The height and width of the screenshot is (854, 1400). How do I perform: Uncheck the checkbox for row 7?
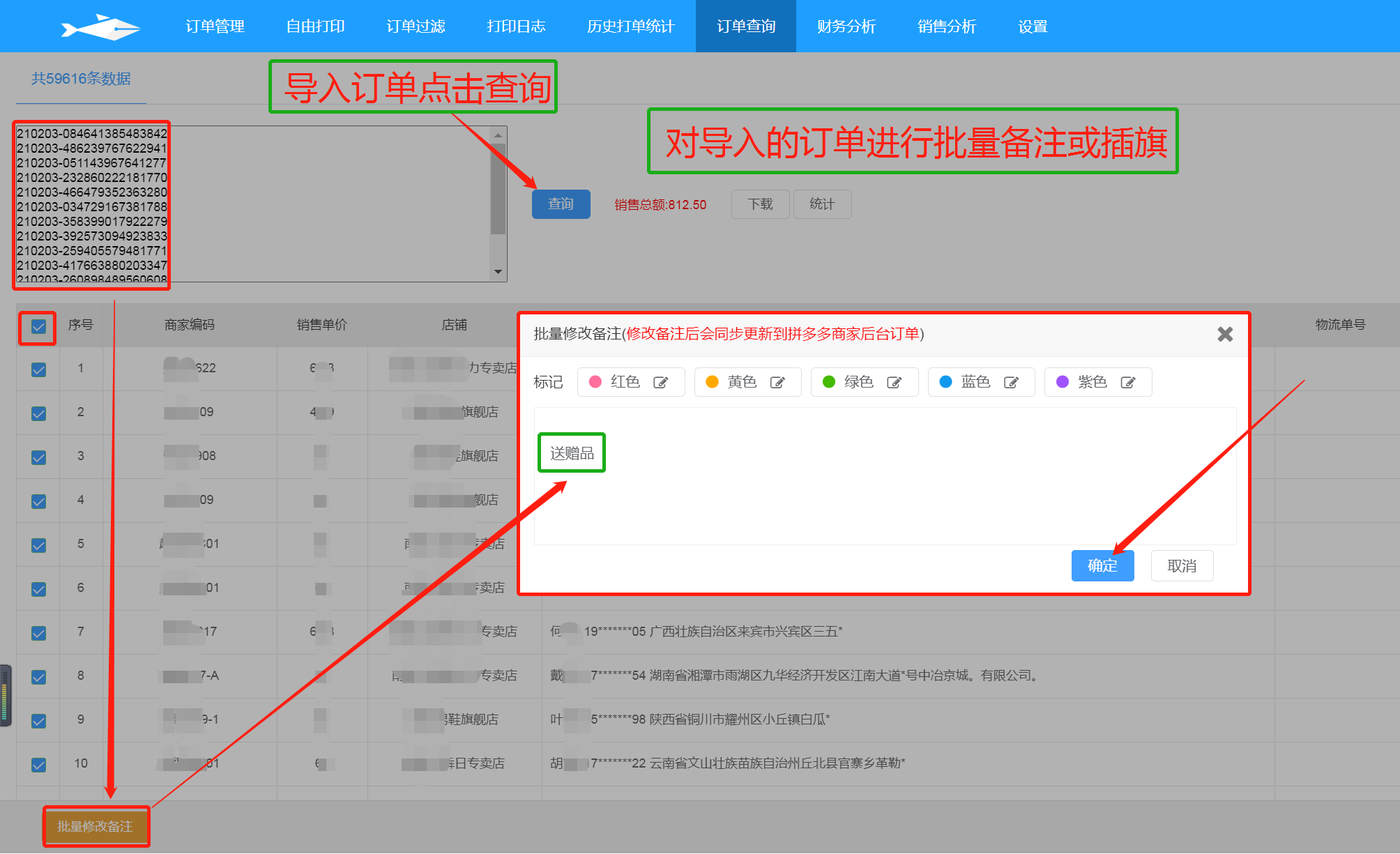[38, 632]
